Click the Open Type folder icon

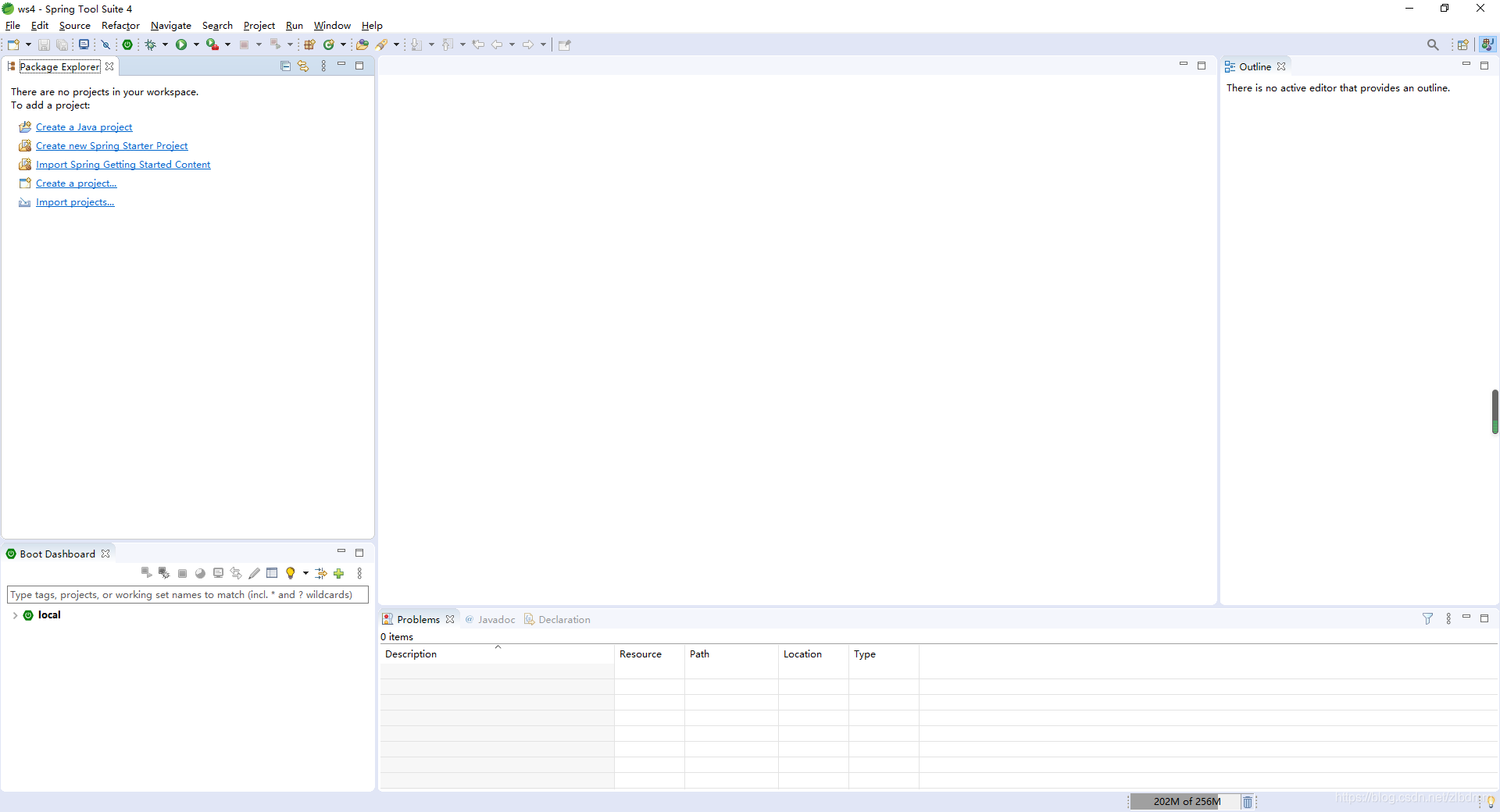coord(362,45)
